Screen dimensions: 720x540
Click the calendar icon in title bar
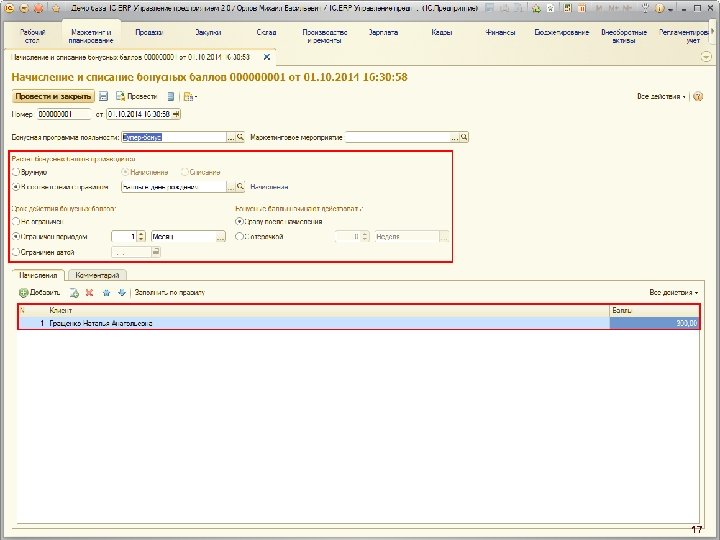click(x=582, y=8)
